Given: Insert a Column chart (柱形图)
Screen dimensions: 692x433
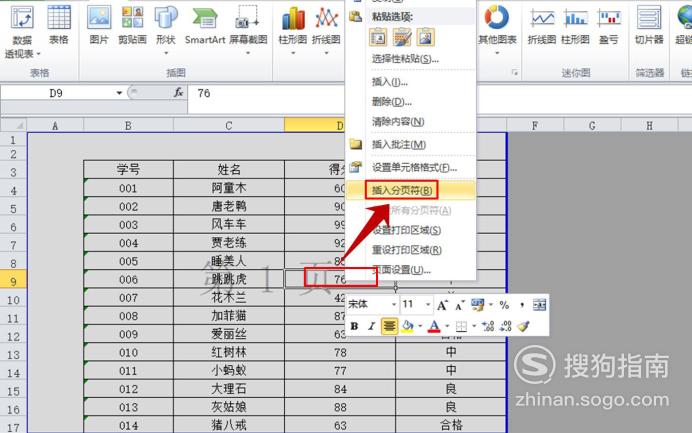Looking at the screenshot, I should click(x=293, y=30).
